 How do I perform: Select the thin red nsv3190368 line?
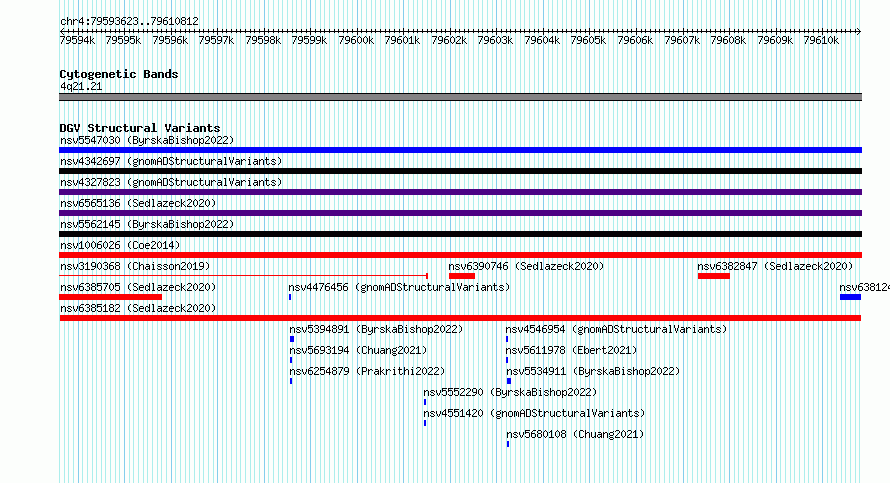click(244, 276)
